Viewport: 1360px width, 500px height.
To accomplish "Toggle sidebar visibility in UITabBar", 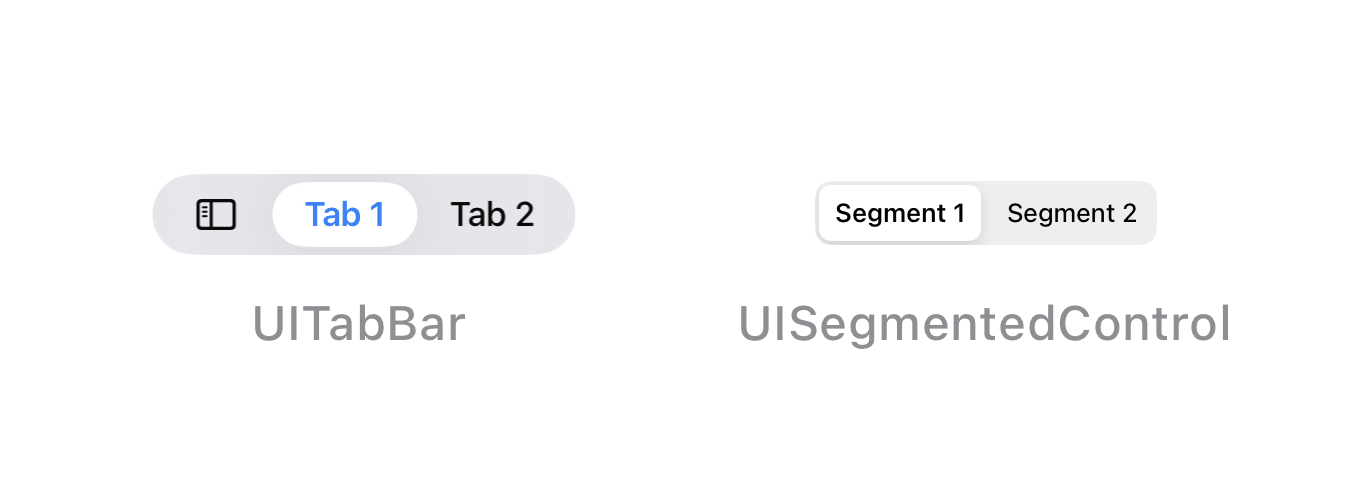I will (216, 214).
